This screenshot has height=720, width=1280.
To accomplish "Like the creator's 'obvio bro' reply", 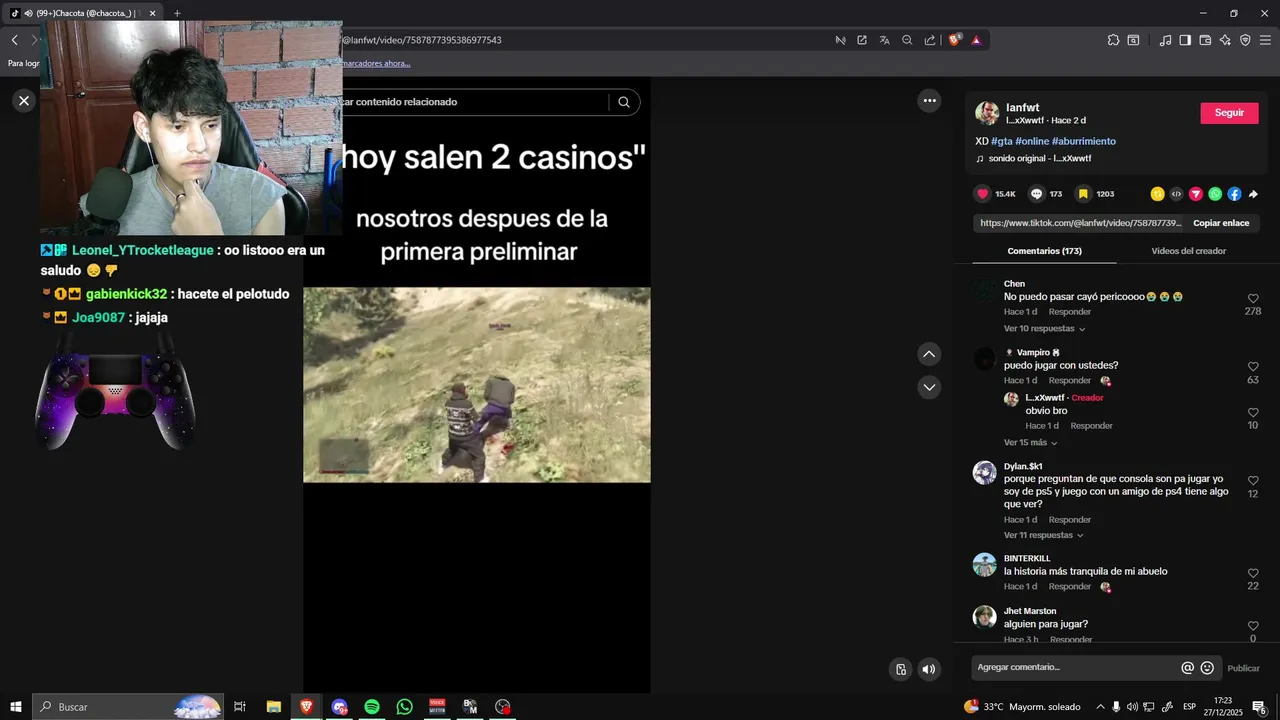I will (x=1253, y=412).
